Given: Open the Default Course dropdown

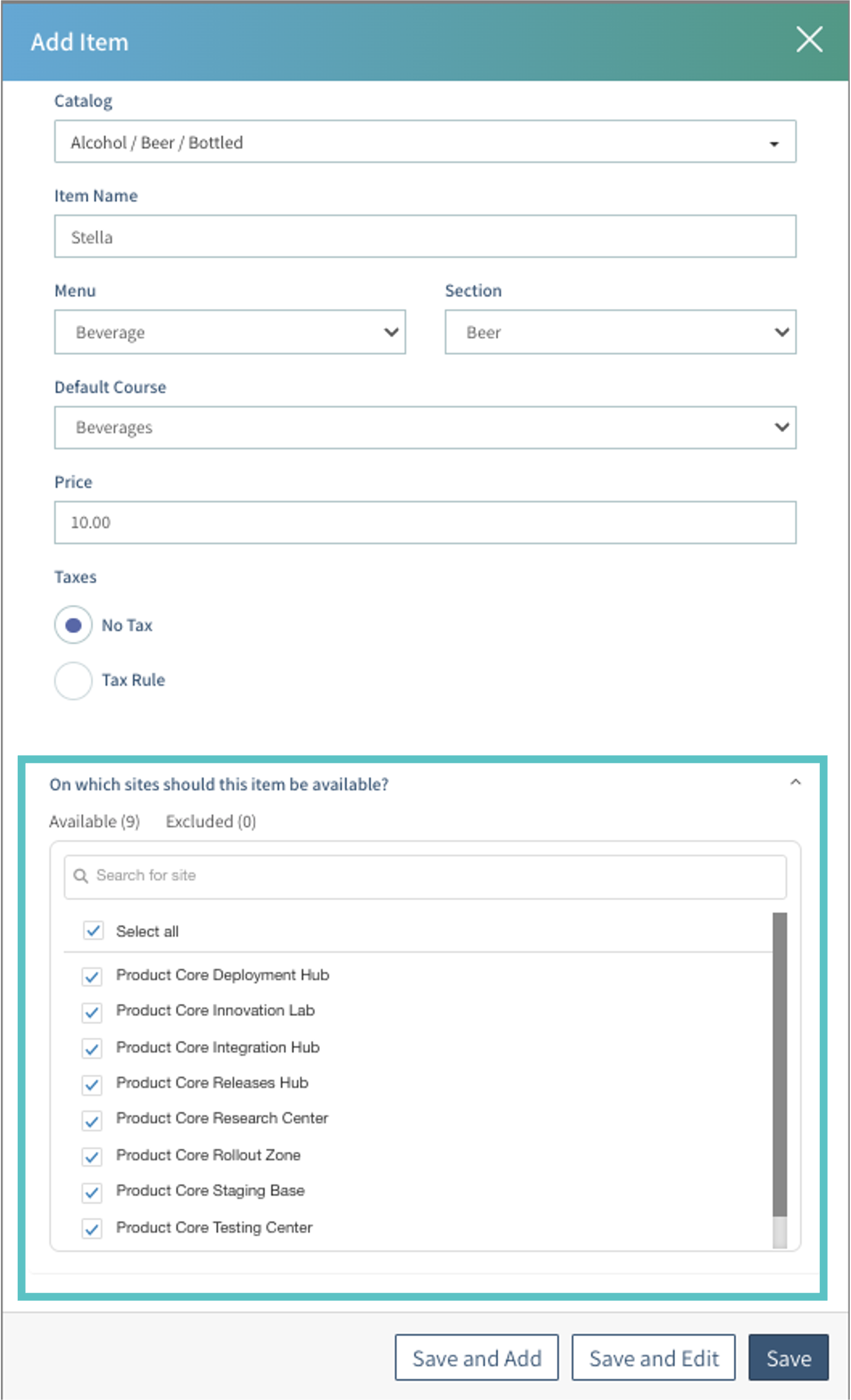Looking at the screenshot, I should click(425, 427).
